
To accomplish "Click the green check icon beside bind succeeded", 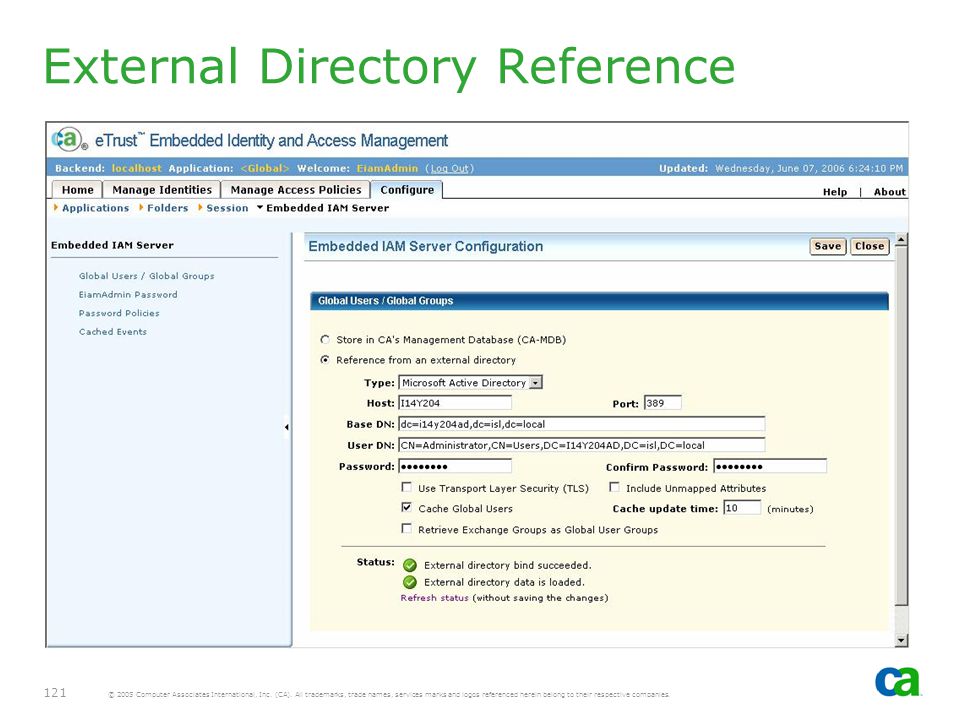I will tap(410, 565).
